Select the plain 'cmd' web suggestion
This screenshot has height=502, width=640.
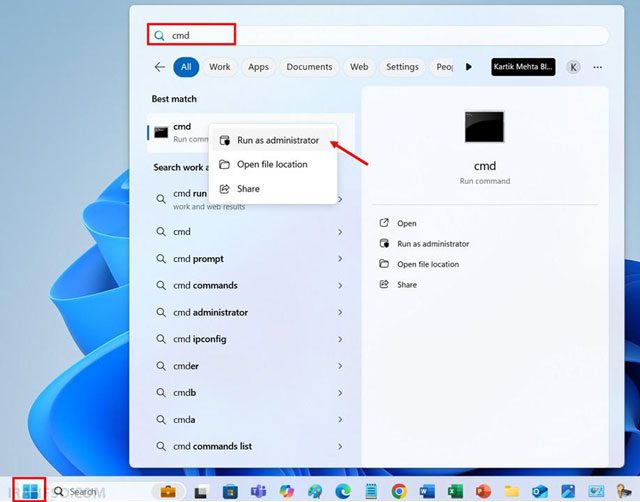250,232
